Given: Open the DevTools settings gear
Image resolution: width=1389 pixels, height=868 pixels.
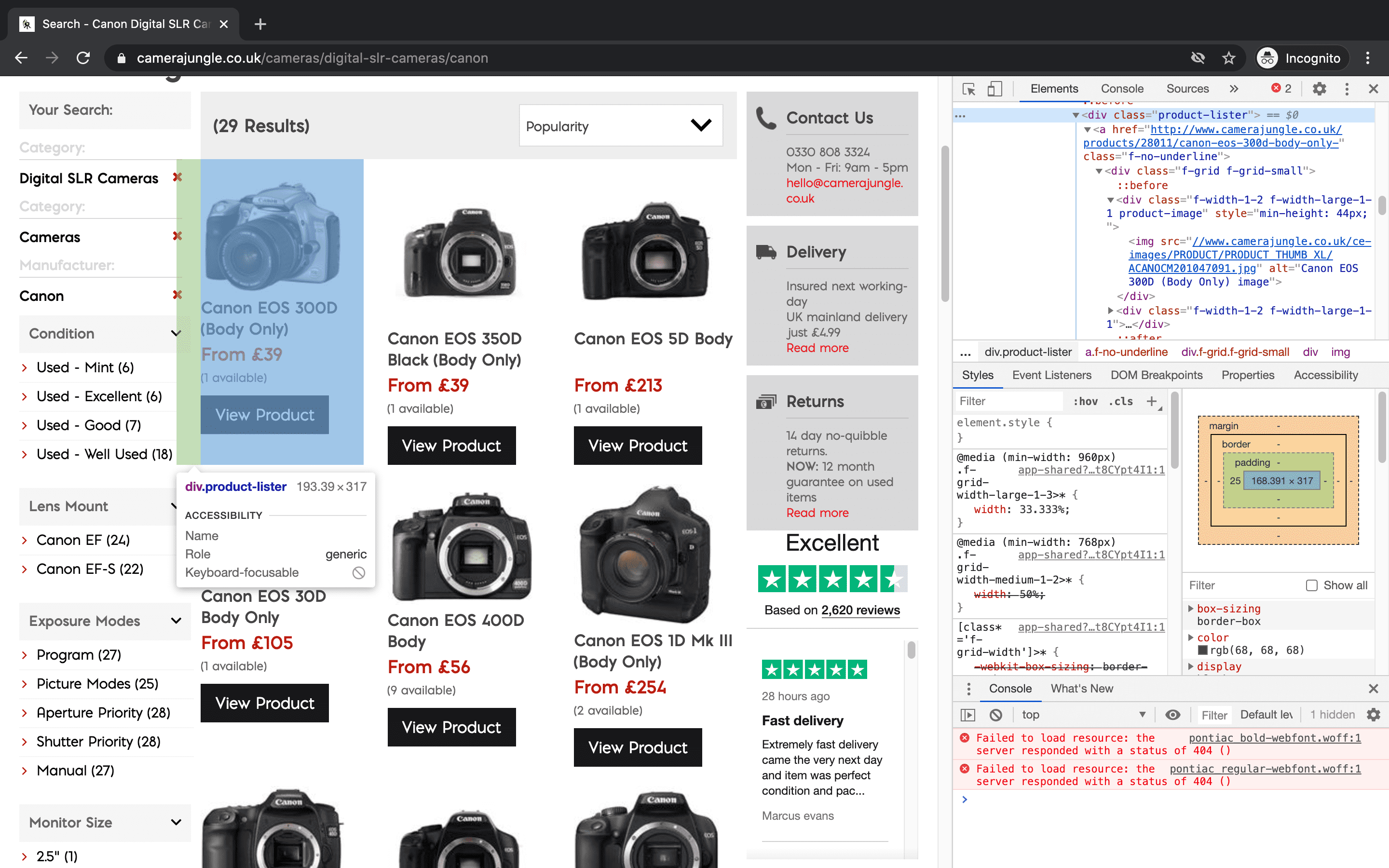Looking at the screenshot, I should [1319, 89].
